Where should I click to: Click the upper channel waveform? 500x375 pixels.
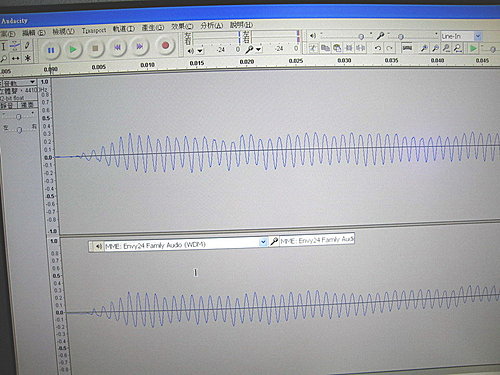[x=277, y=152]
